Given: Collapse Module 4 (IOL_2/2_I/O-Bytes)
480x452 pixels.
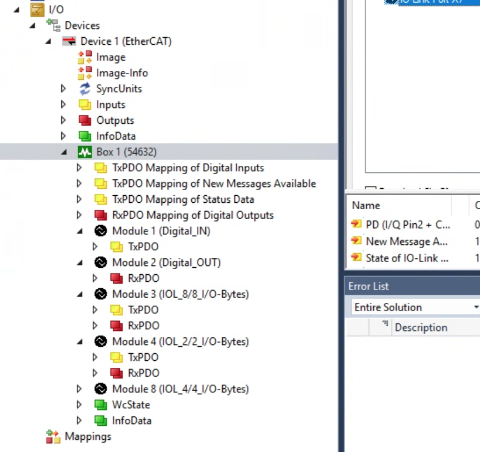Looking at the screenshot, I should (x=80, y=342).
